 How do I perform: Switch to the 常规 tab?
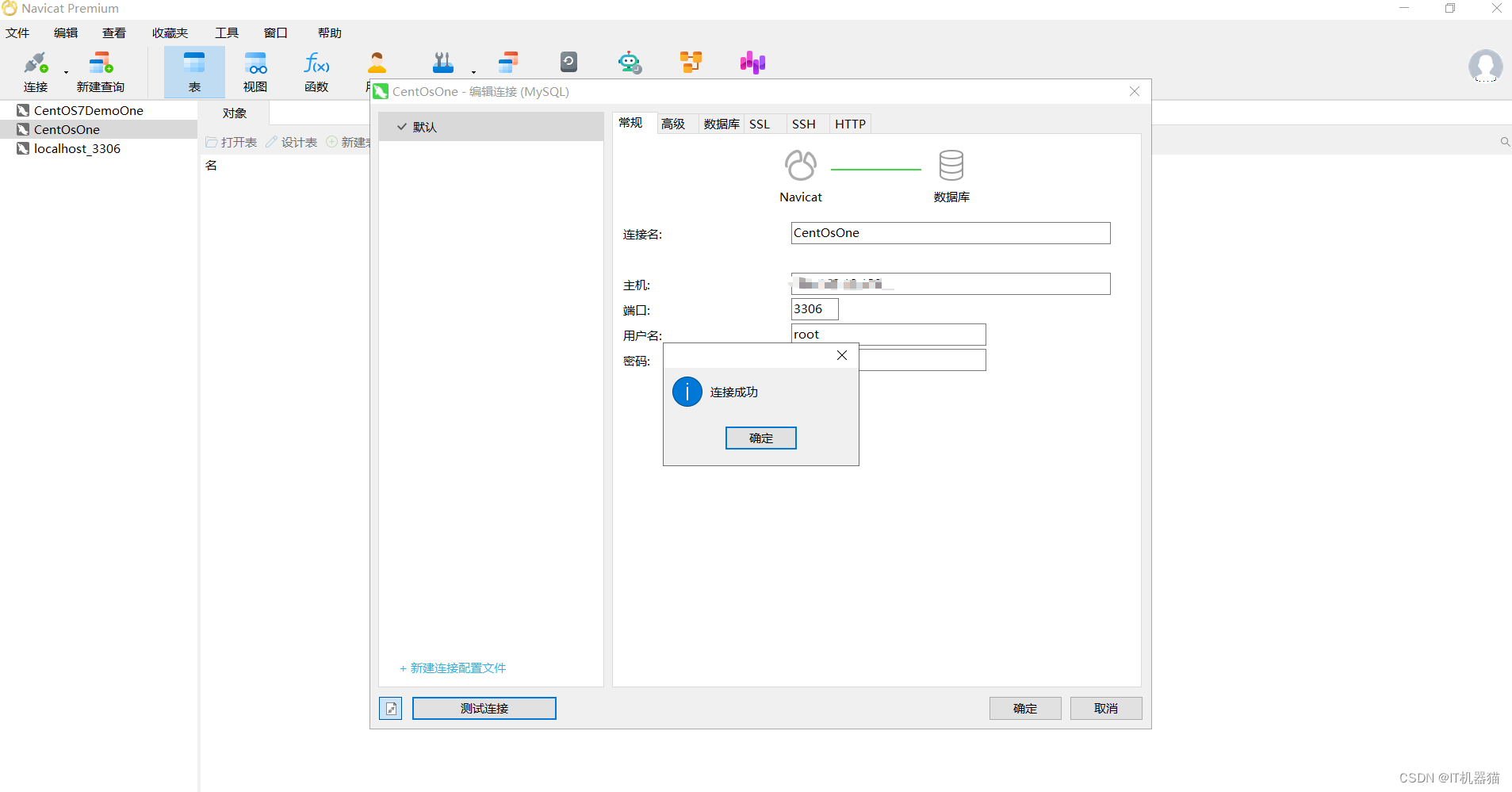pyautogui.click(x=630, y=123)
